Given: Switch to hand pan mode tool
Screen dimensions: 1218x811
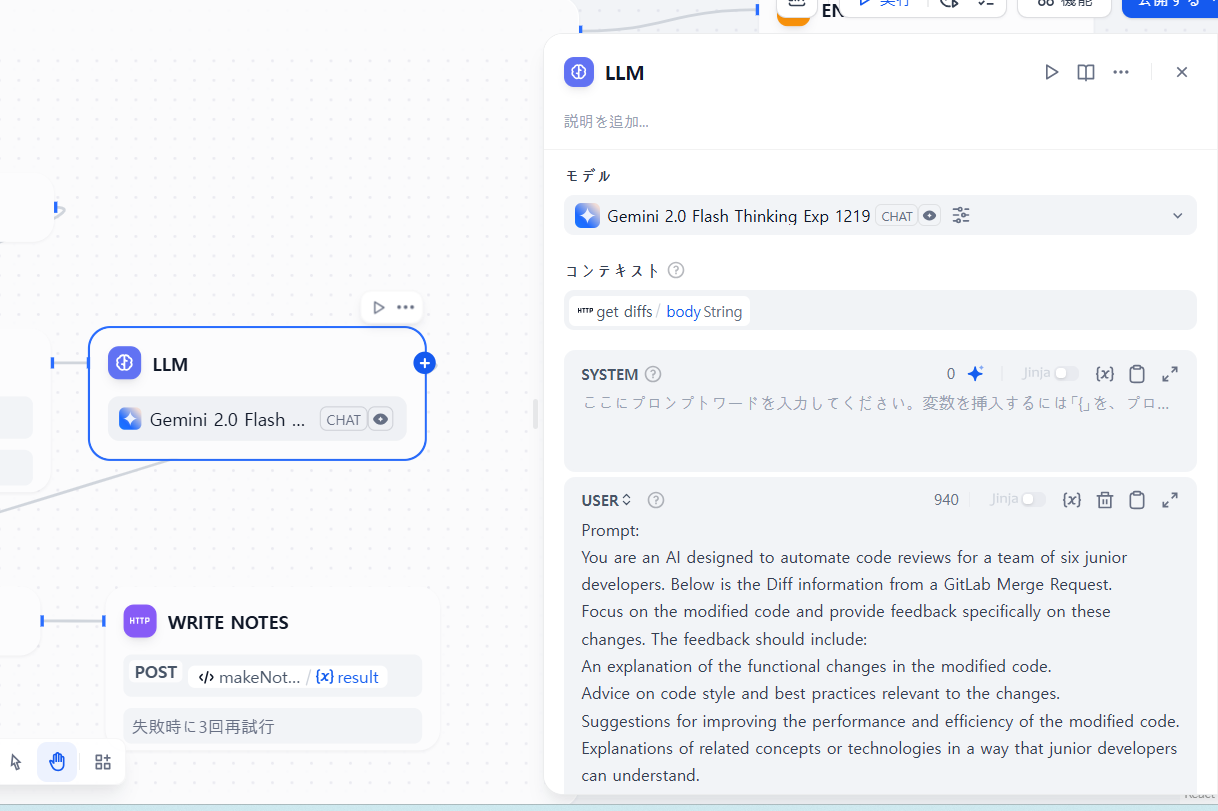Looking at the screenshot, I should pos(57,762).
